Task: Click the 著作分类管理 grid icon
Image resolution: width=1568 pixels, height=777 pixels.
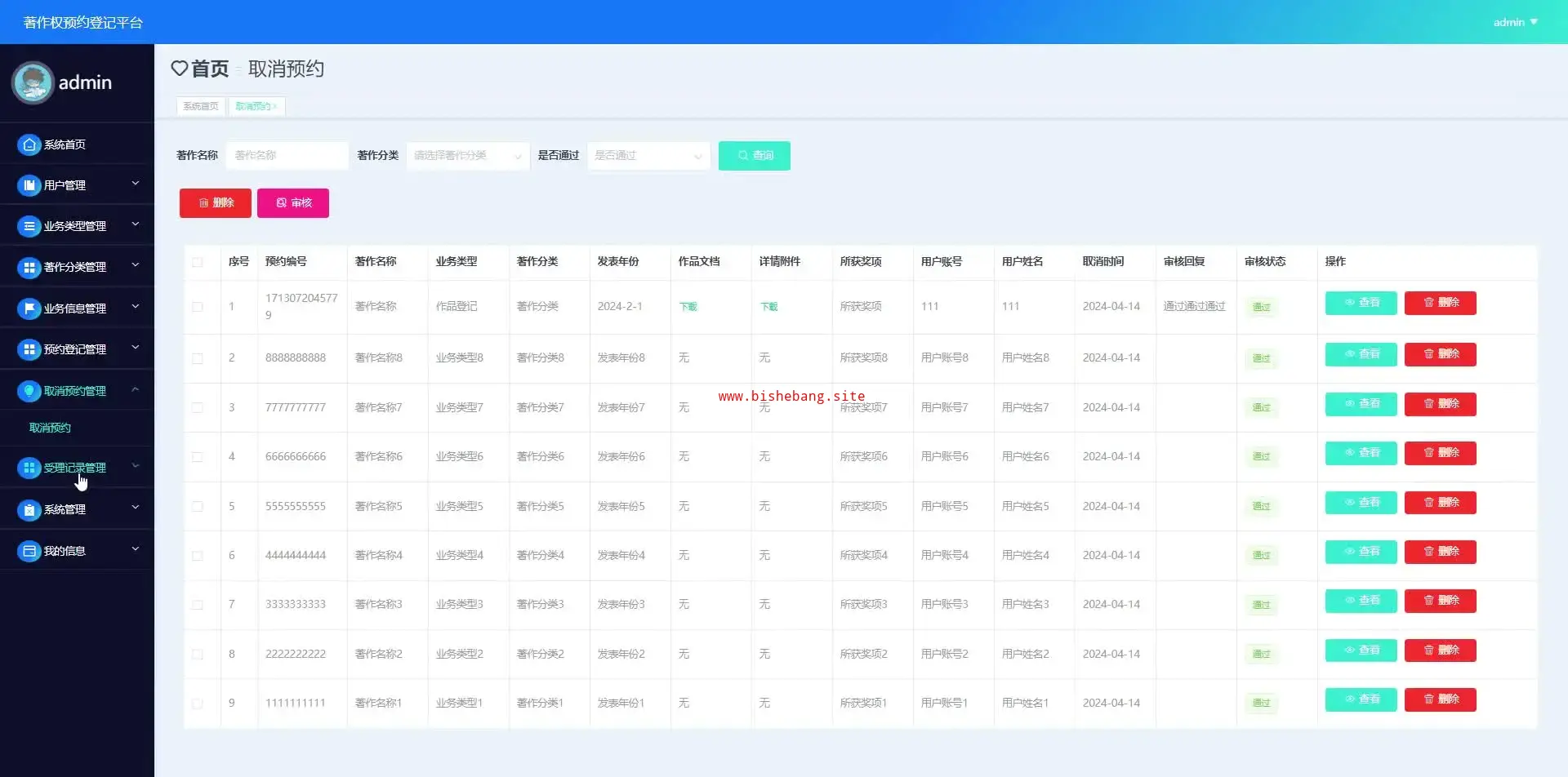Action: coord(29,267)
